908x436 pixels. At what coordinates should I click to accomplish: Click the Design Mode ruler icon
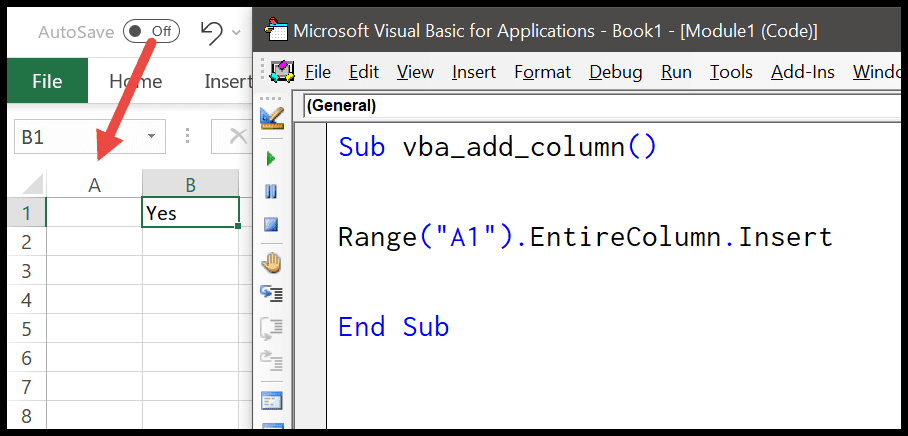point(272,119)
